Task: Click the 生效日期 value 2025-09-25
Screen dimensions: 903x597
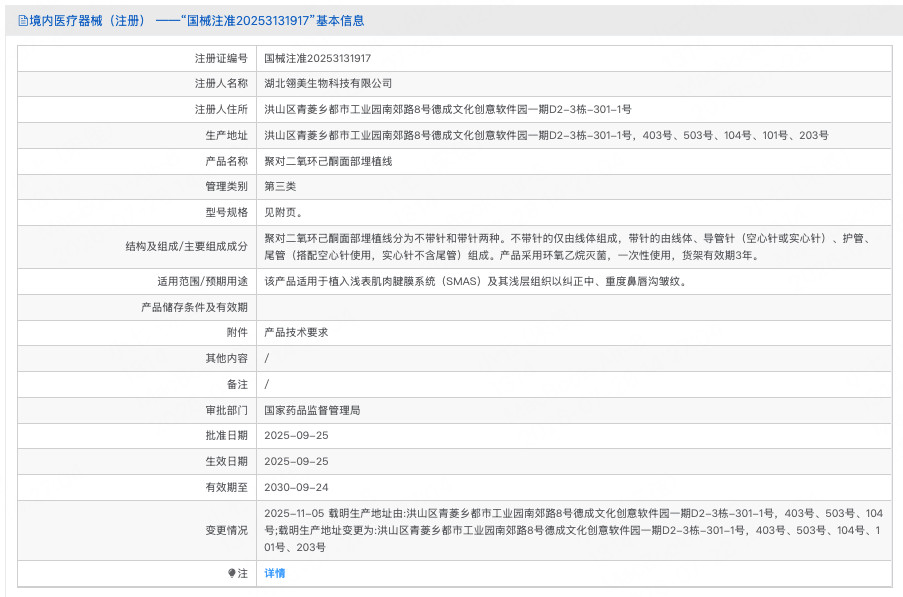Action: click(296, 462)
